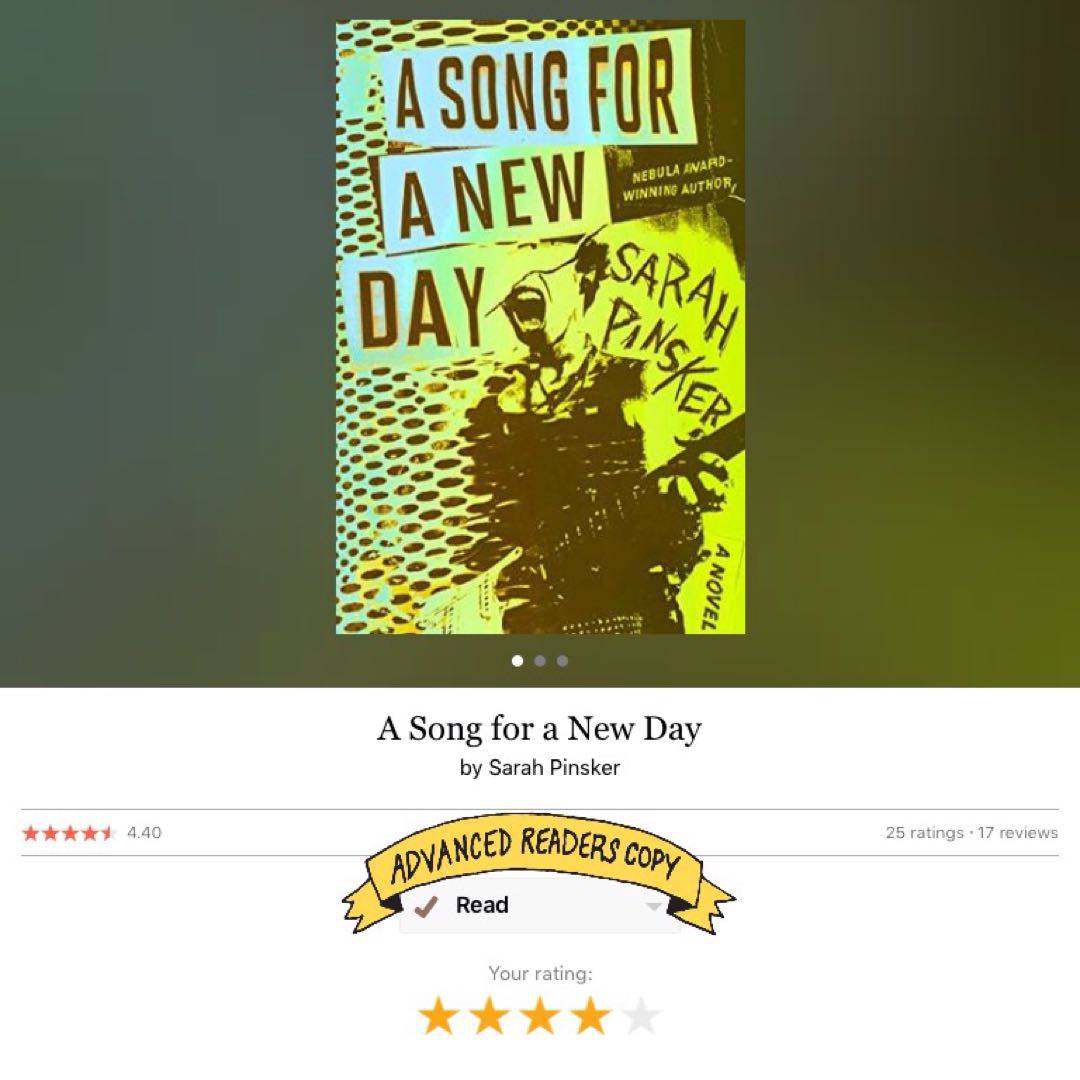
Task: Click the Read shelf status button
Action: point(540,906)
